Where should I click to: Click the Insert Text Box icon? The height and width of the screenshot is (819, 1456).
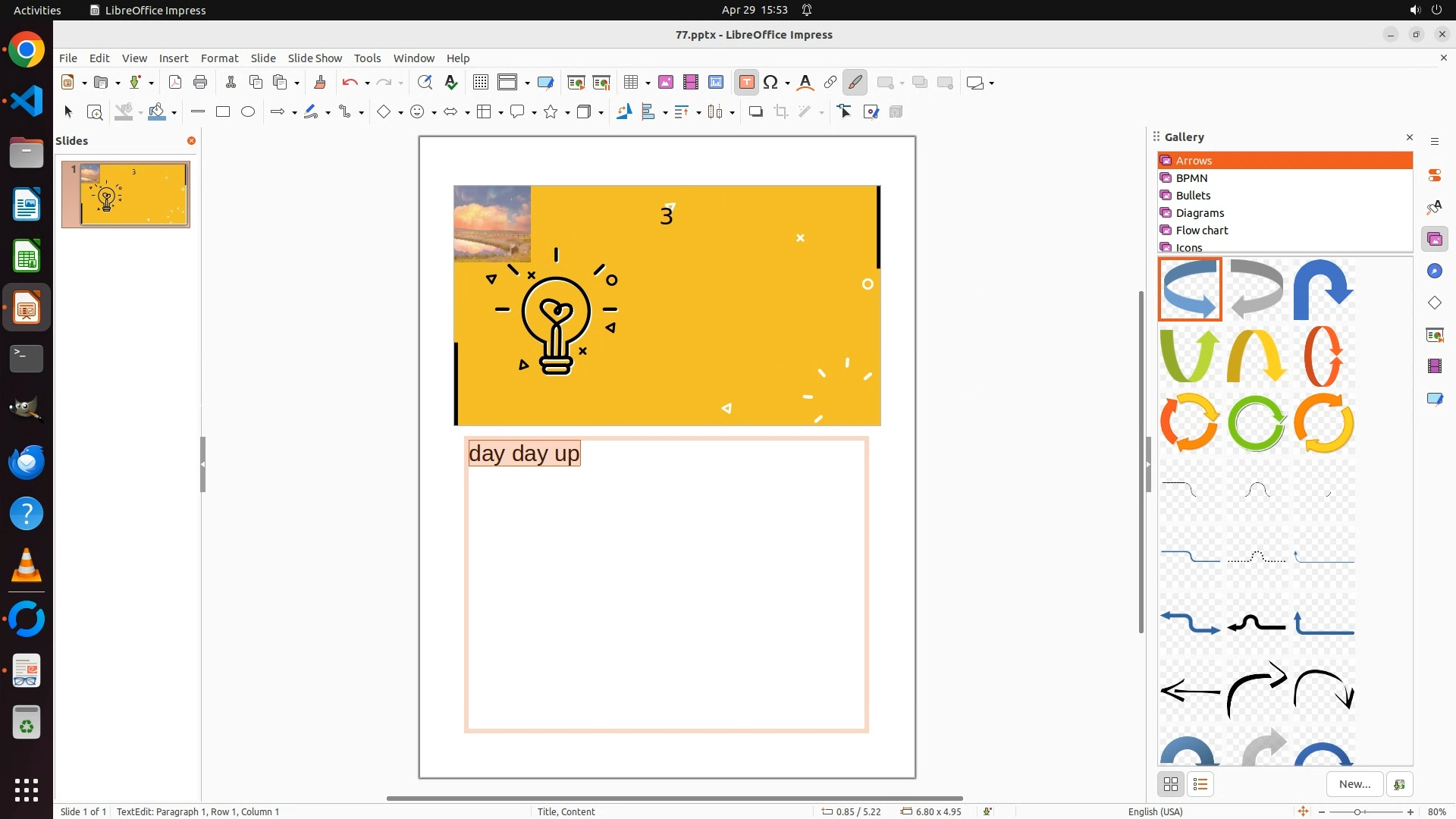tap(746, 83)
